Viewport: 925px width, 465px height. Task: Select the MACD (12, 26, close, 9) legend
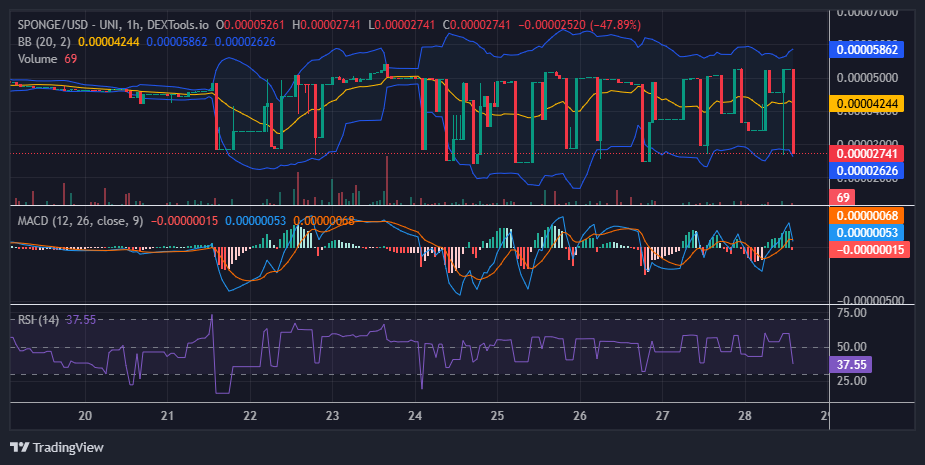tap(80, 221)
